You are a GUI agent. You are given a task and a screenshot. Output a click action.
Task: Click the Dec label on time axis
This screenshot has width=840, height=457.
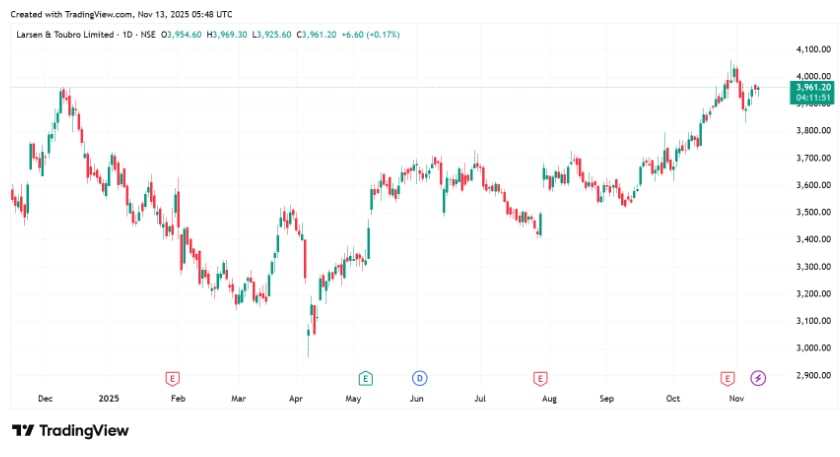pos(45,398)
